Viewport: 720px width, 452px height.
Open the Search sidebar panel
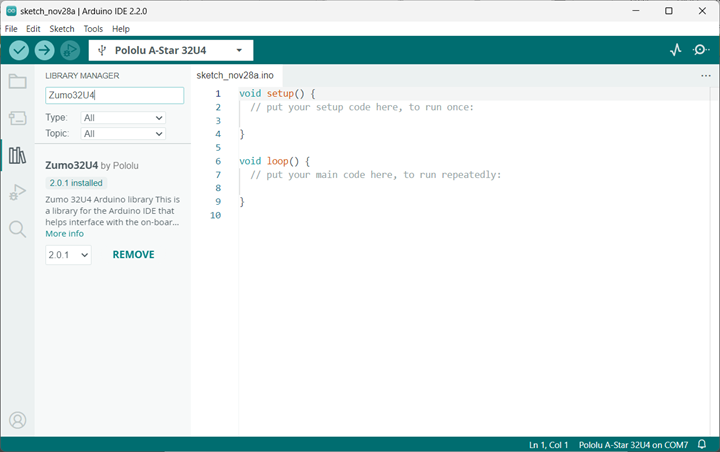17,229
